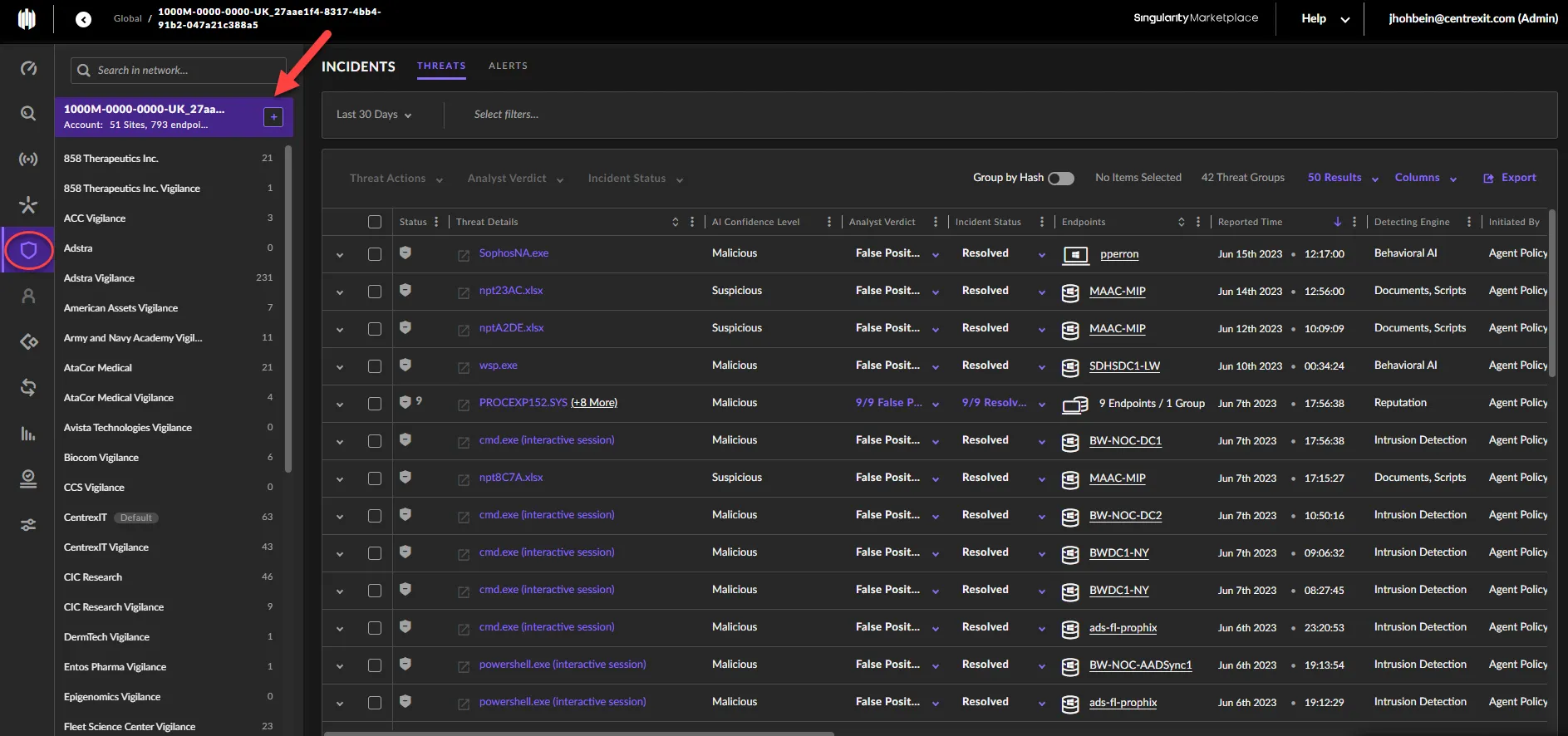Open the 50 Results page size dropdown

pyautogui.click(x=1343, y=178)
